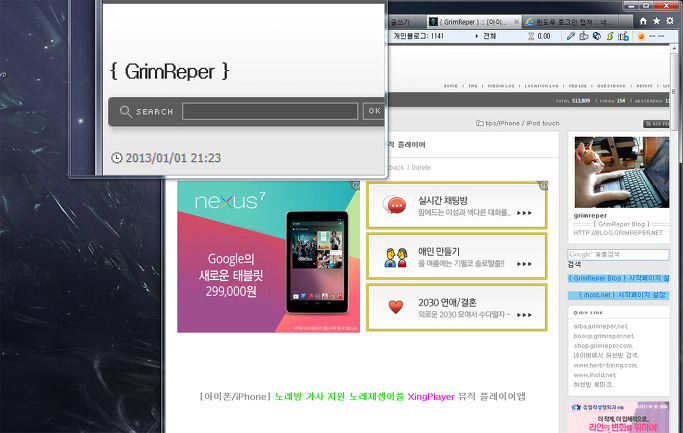Open the booup.grimreper.net link
The image size is (683, 433).
(604, 336)
